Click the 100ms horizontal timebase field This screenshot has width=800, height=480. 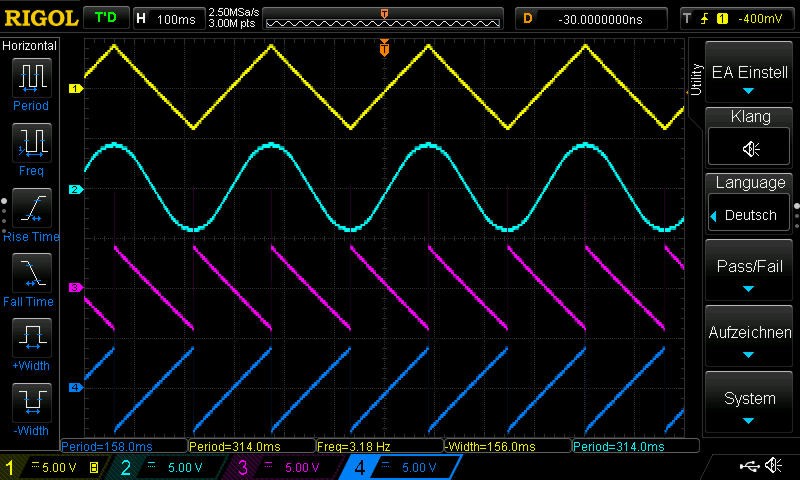pyautogui.click(x=166, y=19)
